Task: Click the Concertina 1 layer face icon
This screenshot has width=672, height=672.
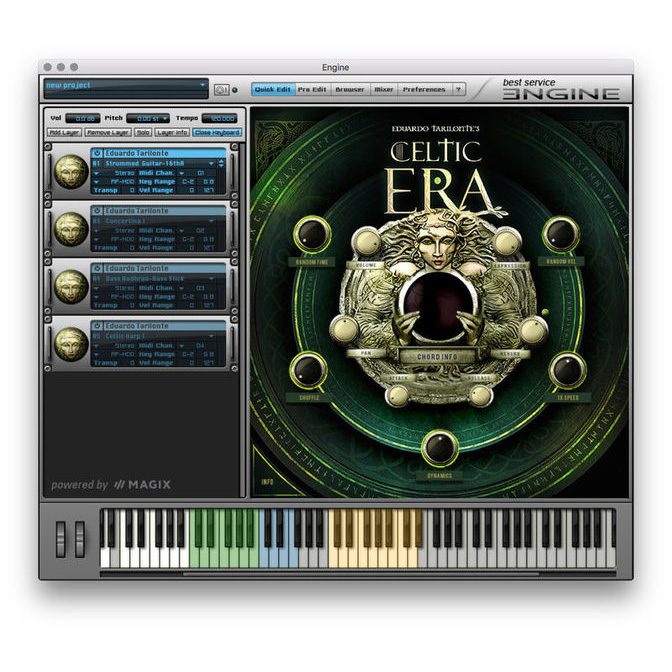Action: pos(71,229)
